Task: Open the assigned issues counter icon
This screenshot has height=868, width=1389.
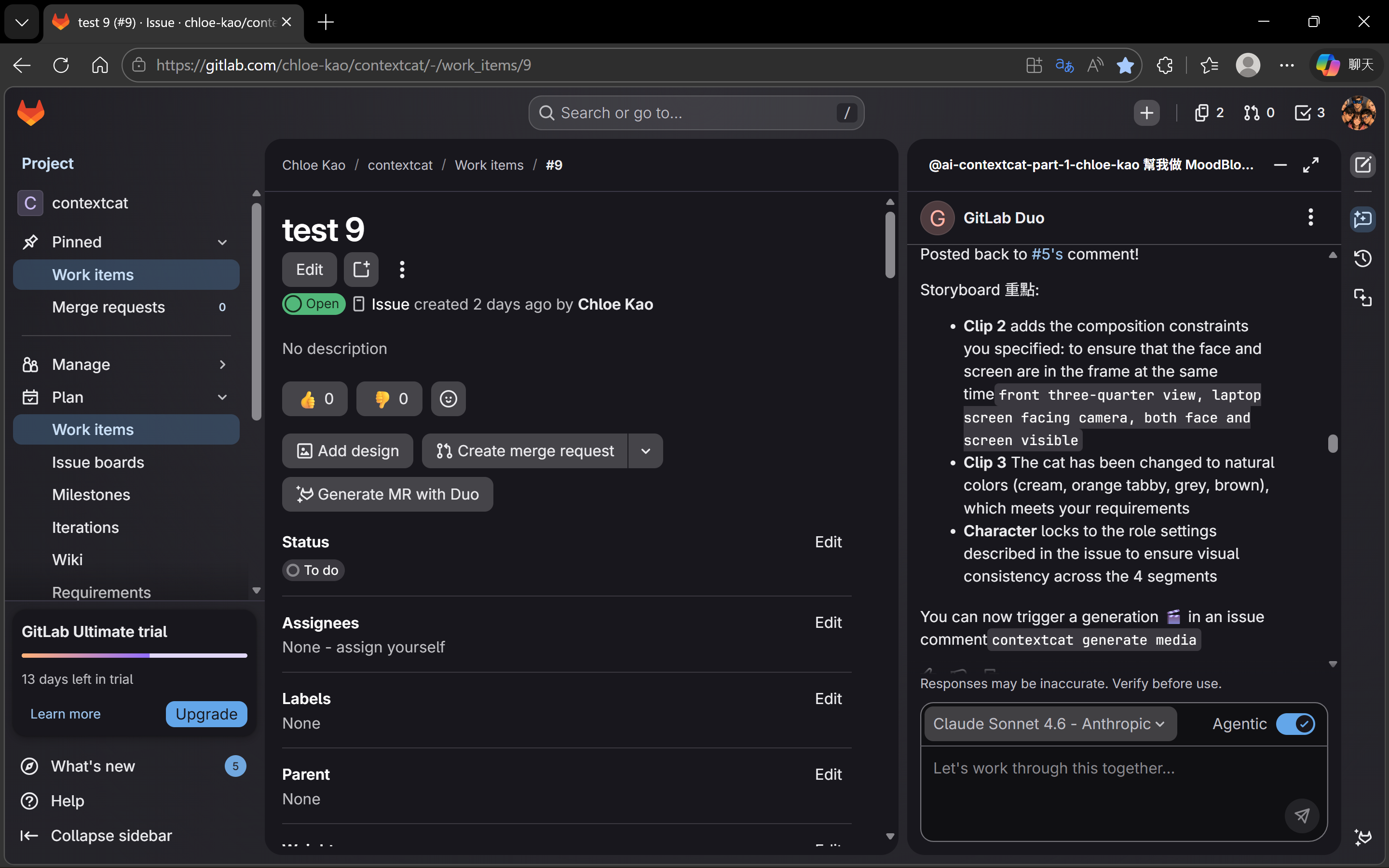Action: click(x=1209, y=113)
